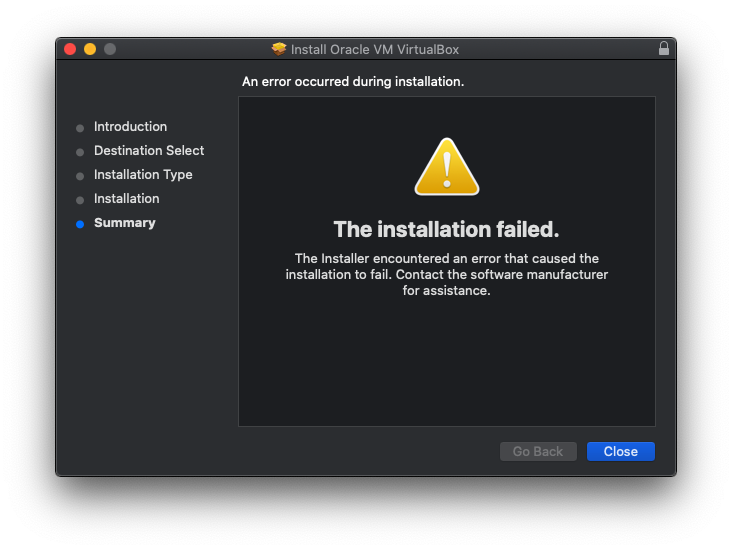Click the VirtualBox package icon in title
The height and width of the screenshot is (550, 732).
pyautogui.click(x=279, y=49)
